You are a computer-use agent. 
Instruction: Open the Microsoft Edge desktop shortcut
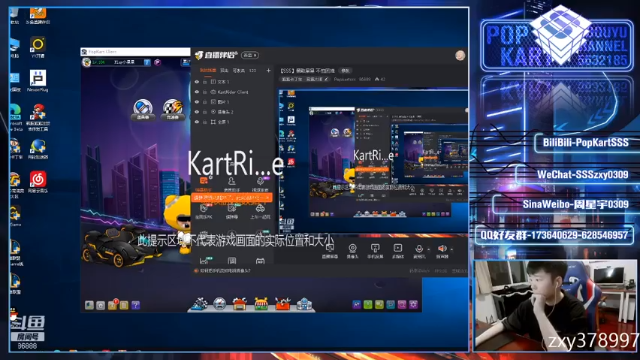pos(15,117)
